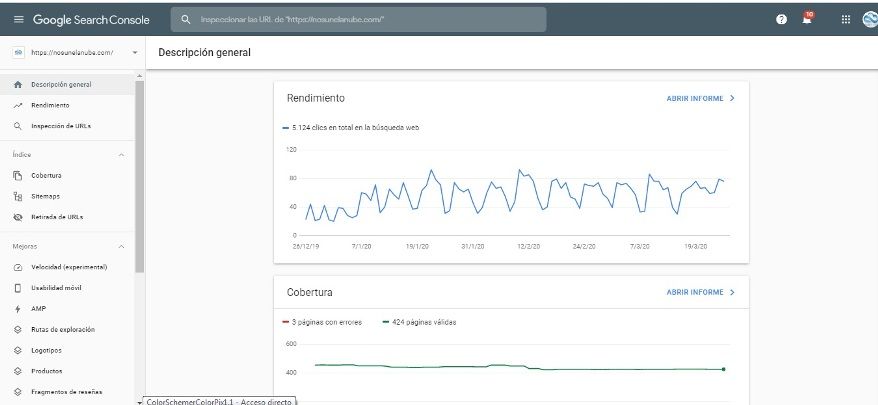878x405 pixels.
Task: Click the 'Descripción general' page heading
Action: [x=204, y=53]
